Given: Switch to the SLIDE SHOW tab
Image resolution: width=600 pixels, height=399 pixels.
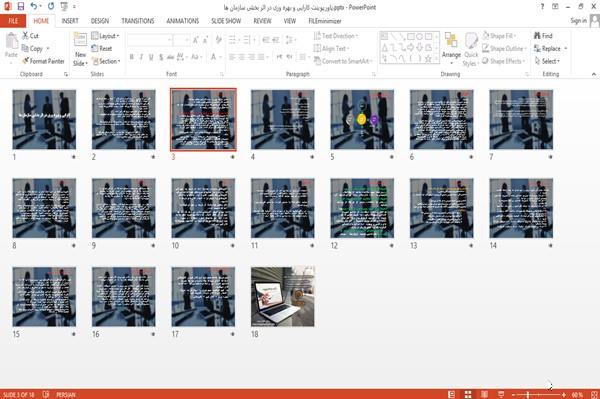Looking at the screenshot, I should tap(226, 21).
